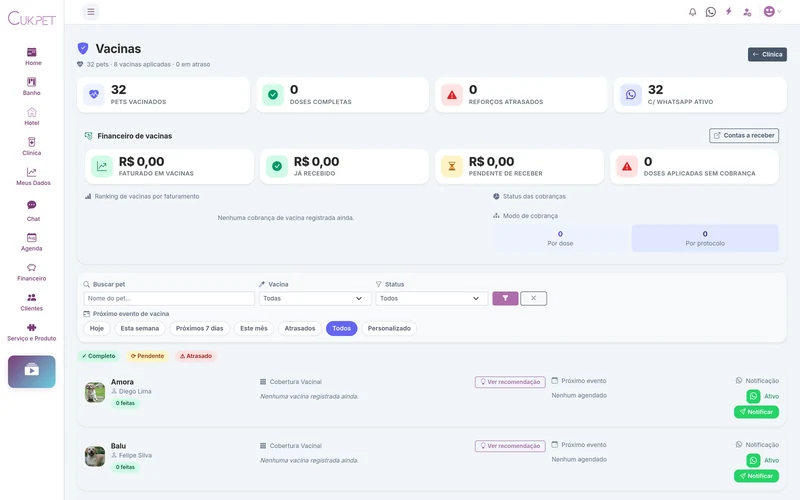
Task: Click the Doses Completas check icon
Action: click(x=273, y=94)
